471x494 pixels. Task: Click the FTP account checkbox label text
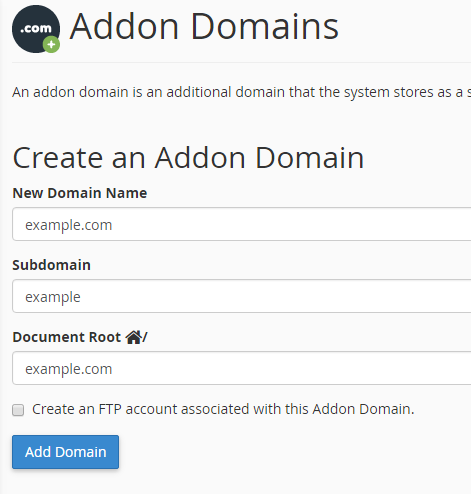click(223, 409)
